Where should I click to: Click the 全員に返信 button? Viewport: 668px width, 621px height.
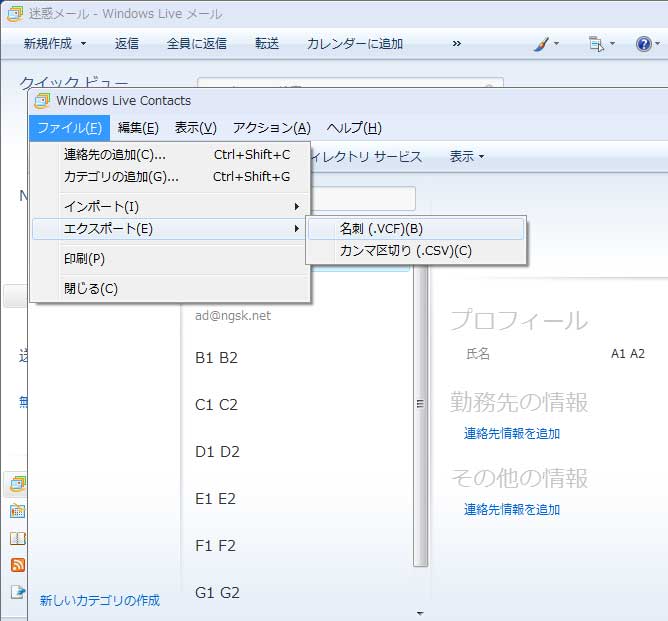(x=196, y=44)
